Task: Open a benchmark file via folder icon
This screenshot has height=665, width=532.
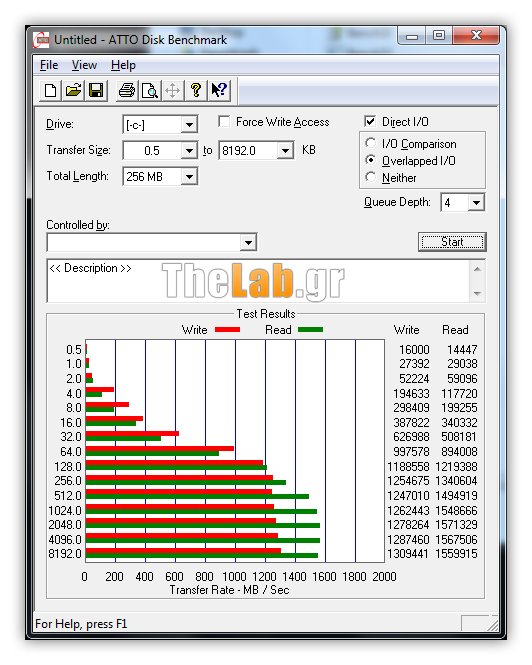Action: pos(73,90)
